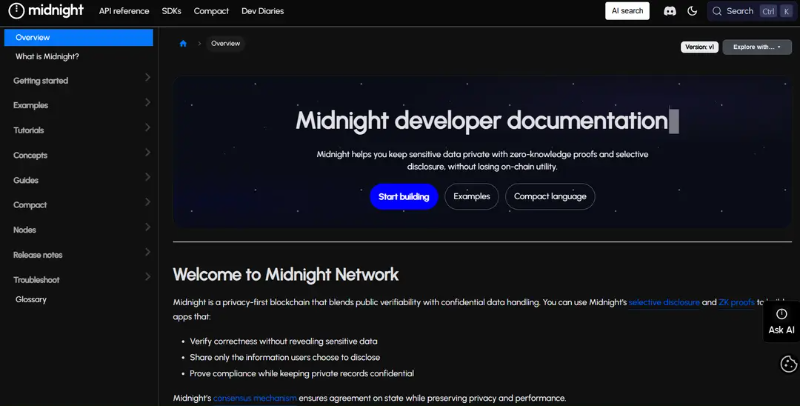The image size is (800, 406).
Task: Follow the selective disclosure link
Action: pos(664,302)
